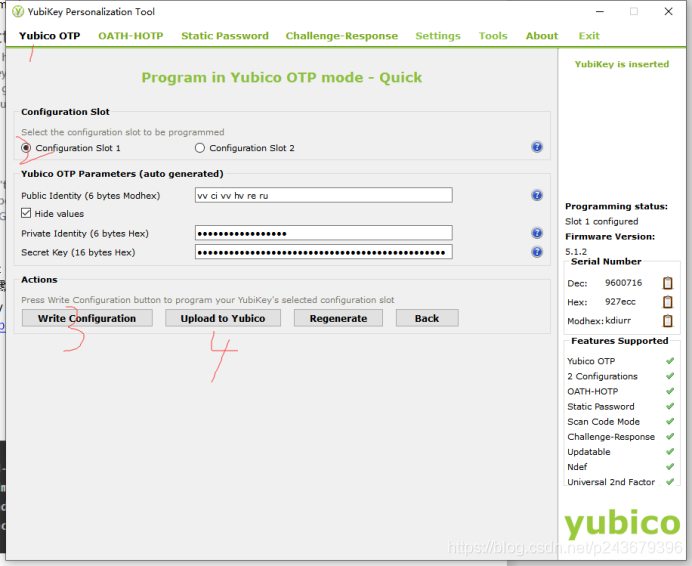Click the YubiKey app icon in title bar
Viewport: 692px width, 566px height.
[x=18, y=11]
